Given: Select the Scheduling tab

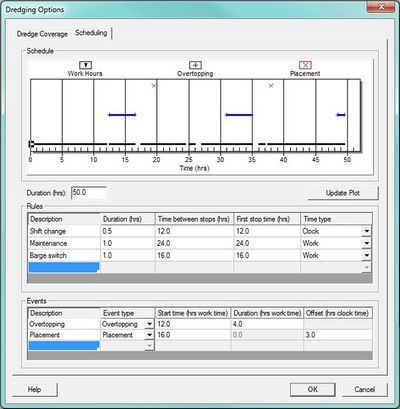Looking at the screenshot, I should pyautogui.click(x=91, y=33).
